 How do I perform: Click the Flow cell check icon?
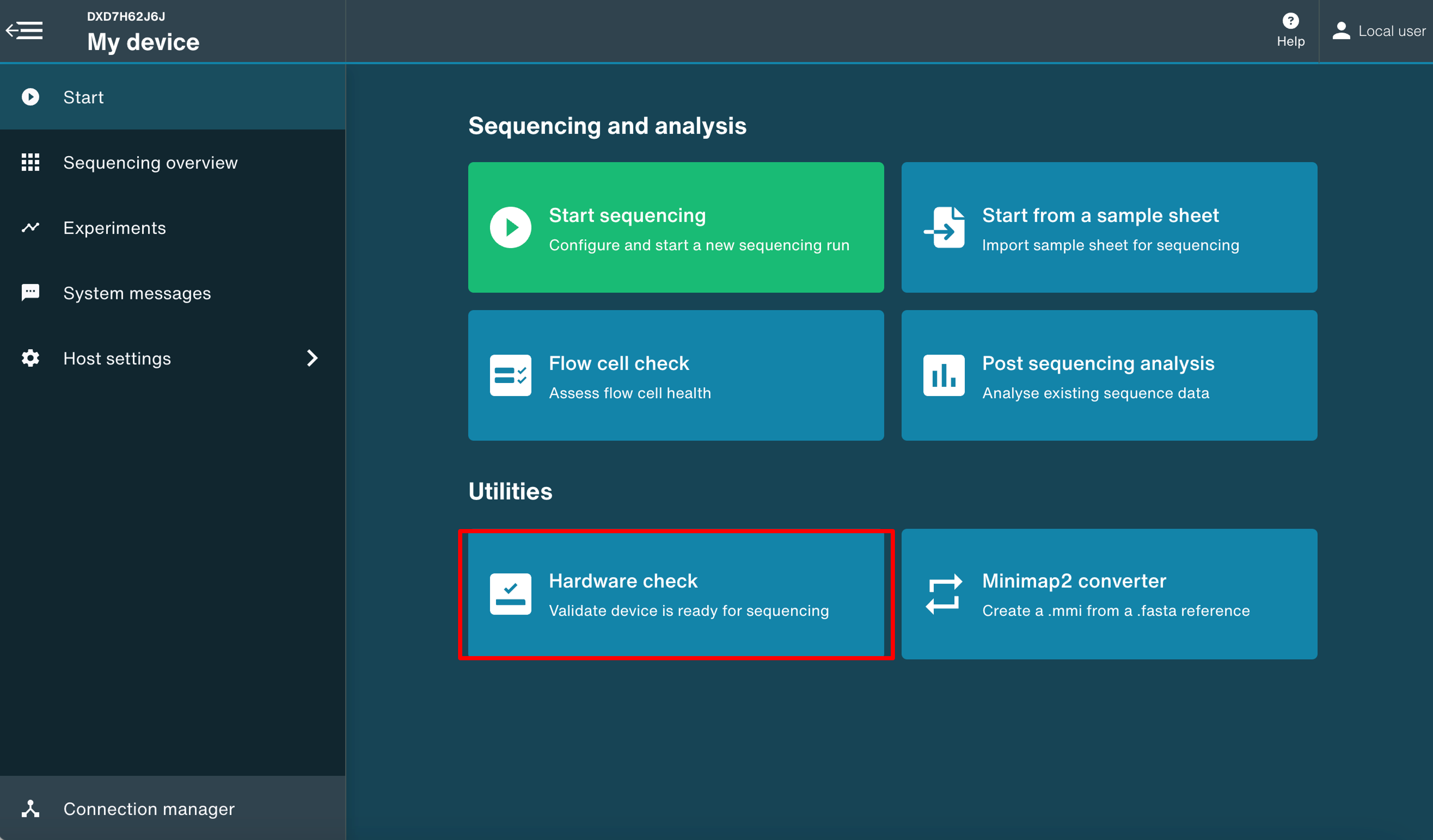coord(510,375)
